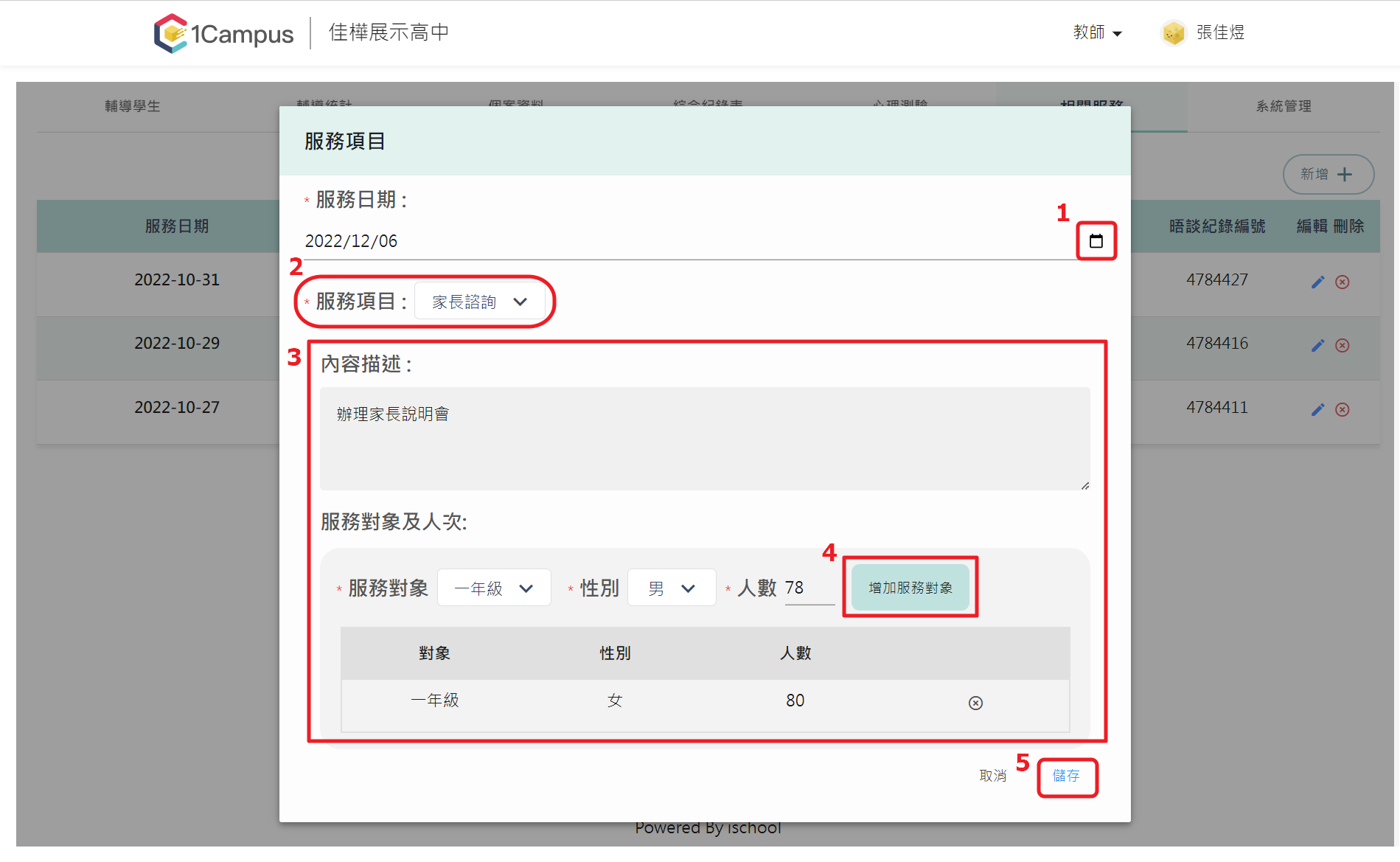This screenshot has height=862, width=1400.
Task: Delete the 2022-10-31 record
Action: (x=1342, y=282)
